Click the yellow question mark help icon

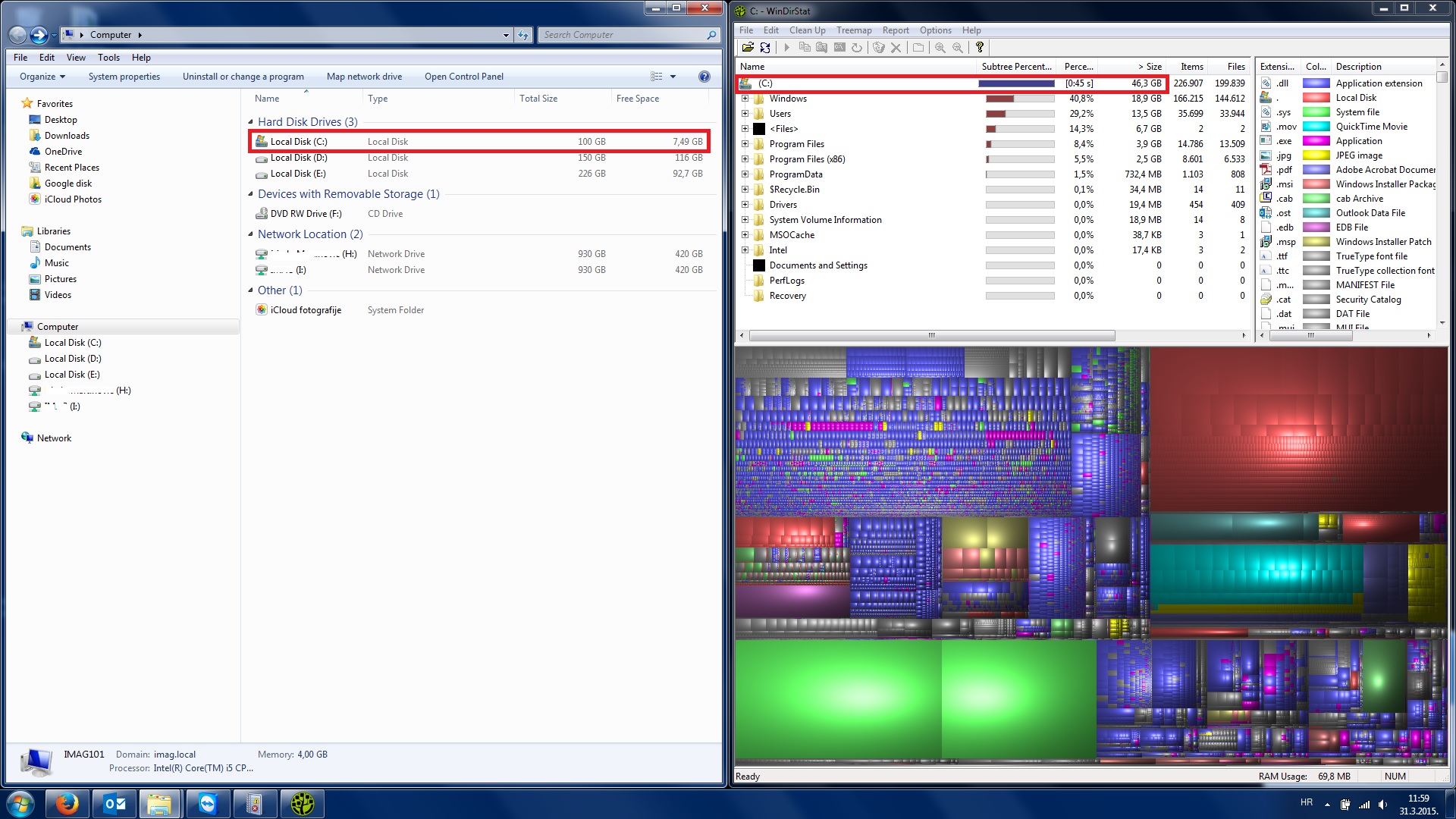pos(980,47)
